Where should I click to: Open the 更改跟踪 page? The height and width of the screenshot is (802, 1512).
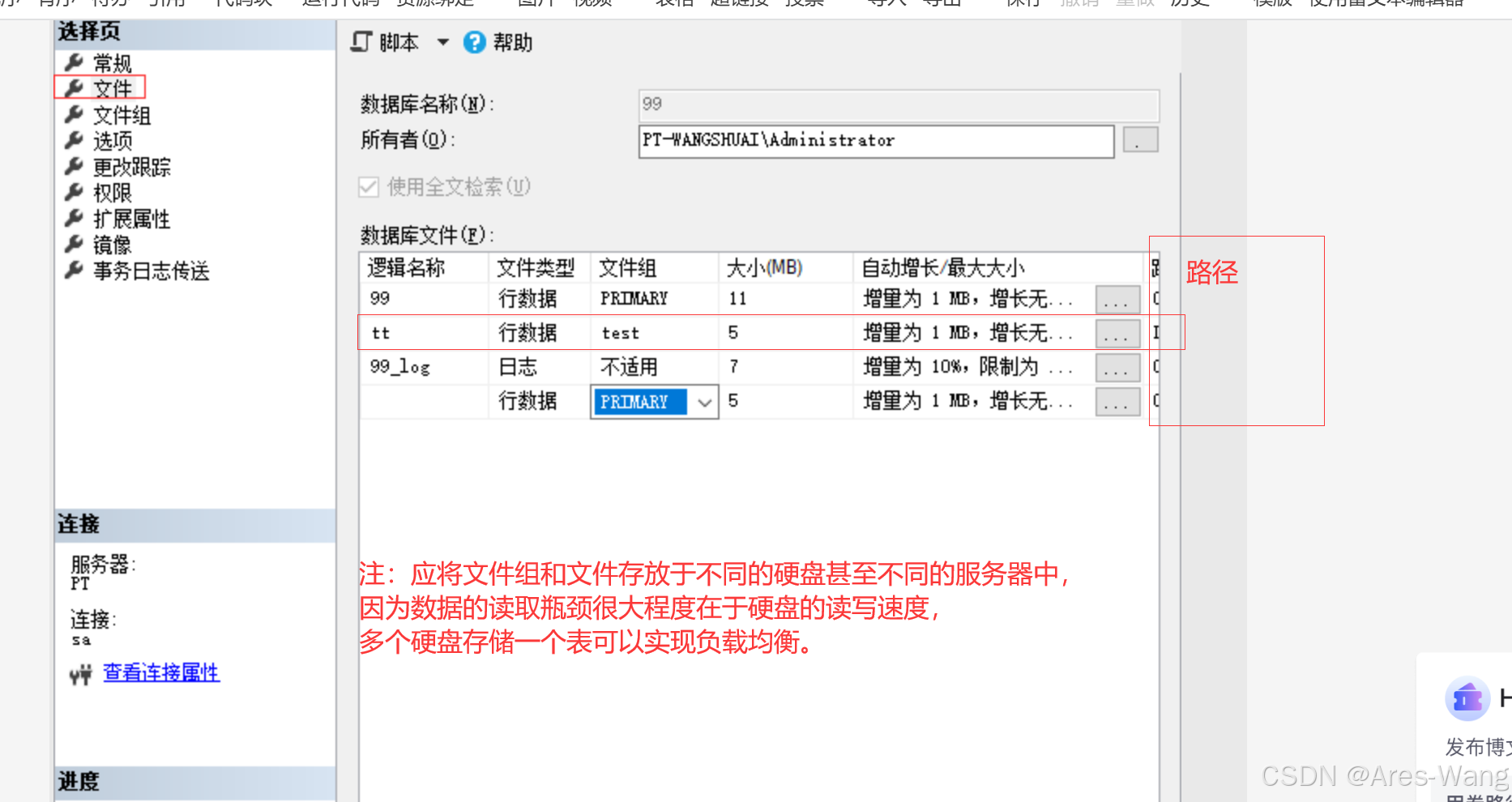pos(131,167)
